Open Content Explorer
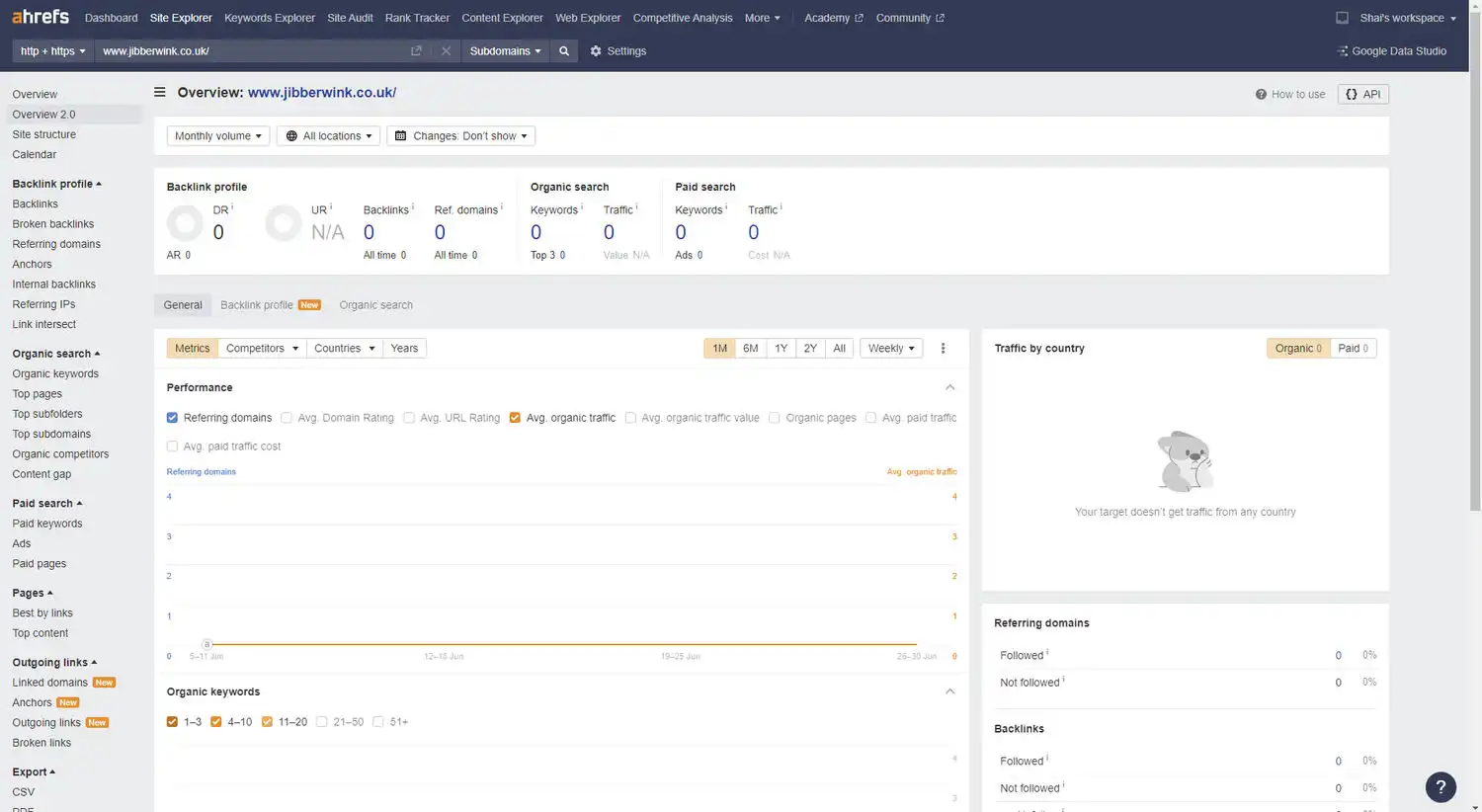1482x812 pixels. [502, 18]
